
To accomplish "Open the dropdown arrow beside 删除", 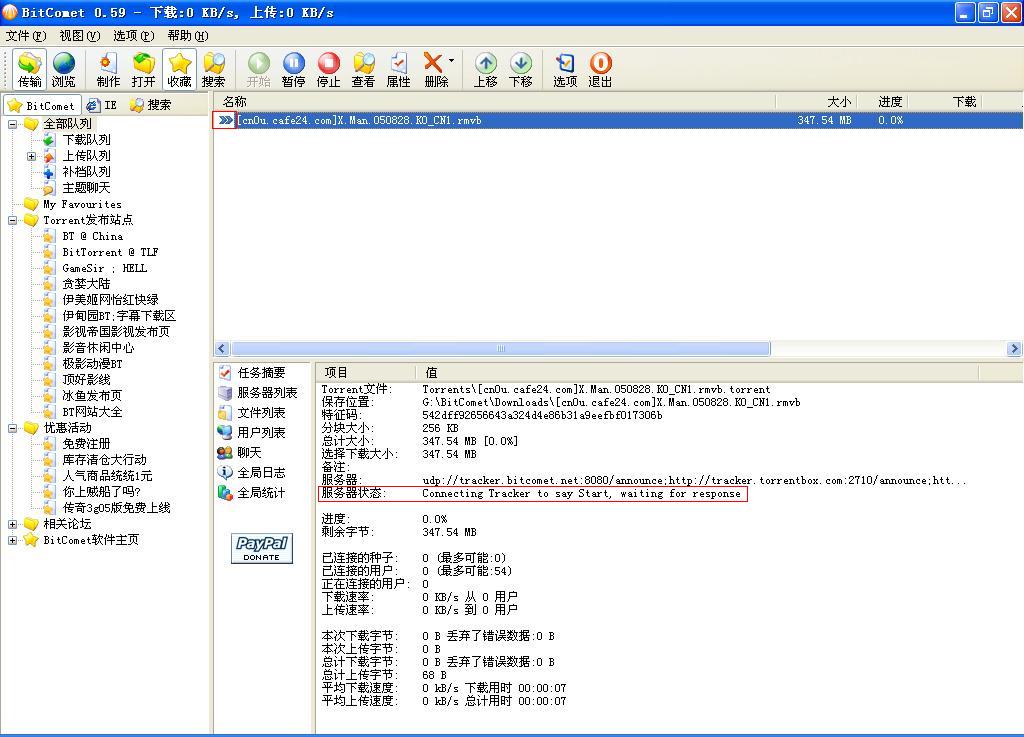I will coord(451,61).
